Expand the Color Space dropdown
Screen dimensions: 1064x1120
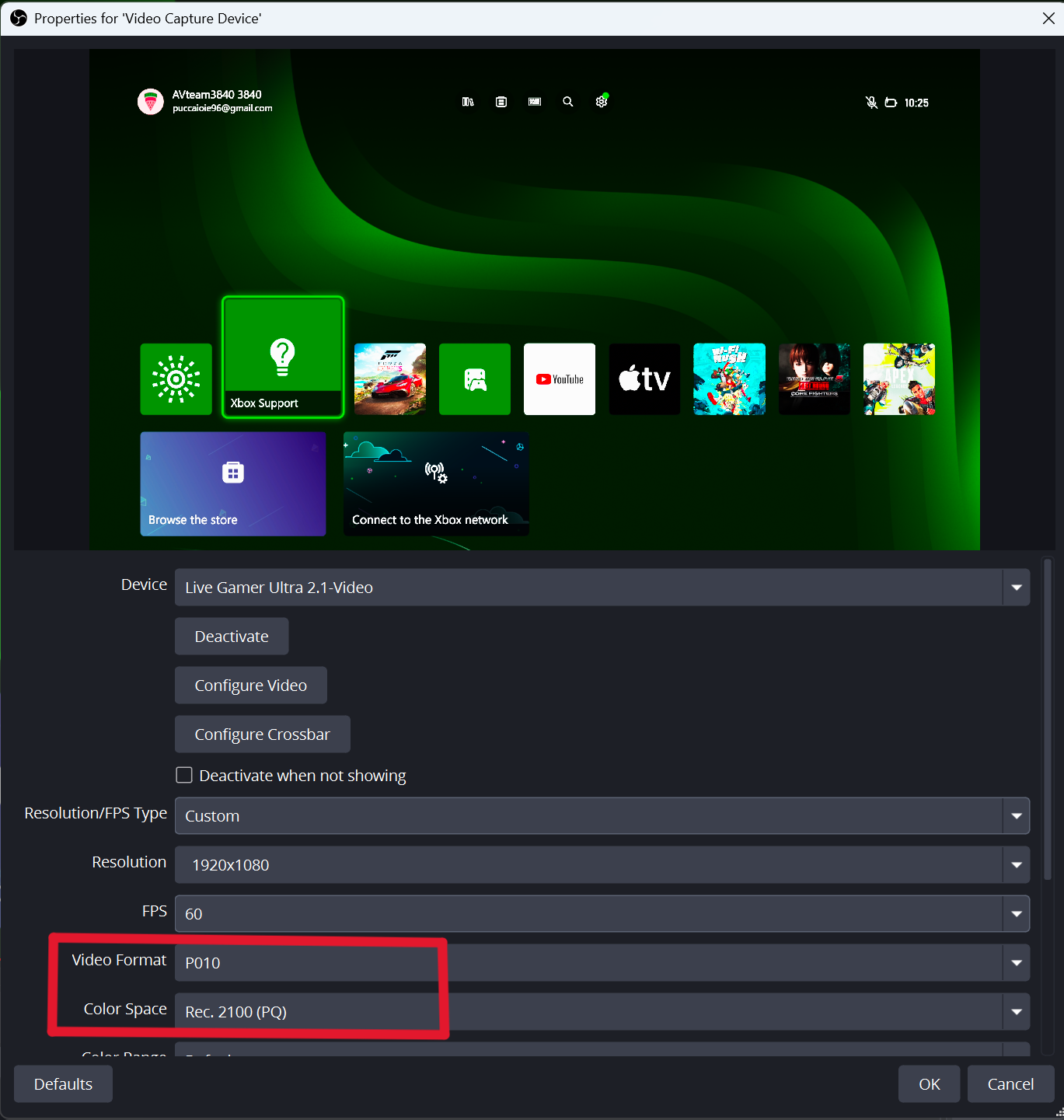click(602, 1012)
